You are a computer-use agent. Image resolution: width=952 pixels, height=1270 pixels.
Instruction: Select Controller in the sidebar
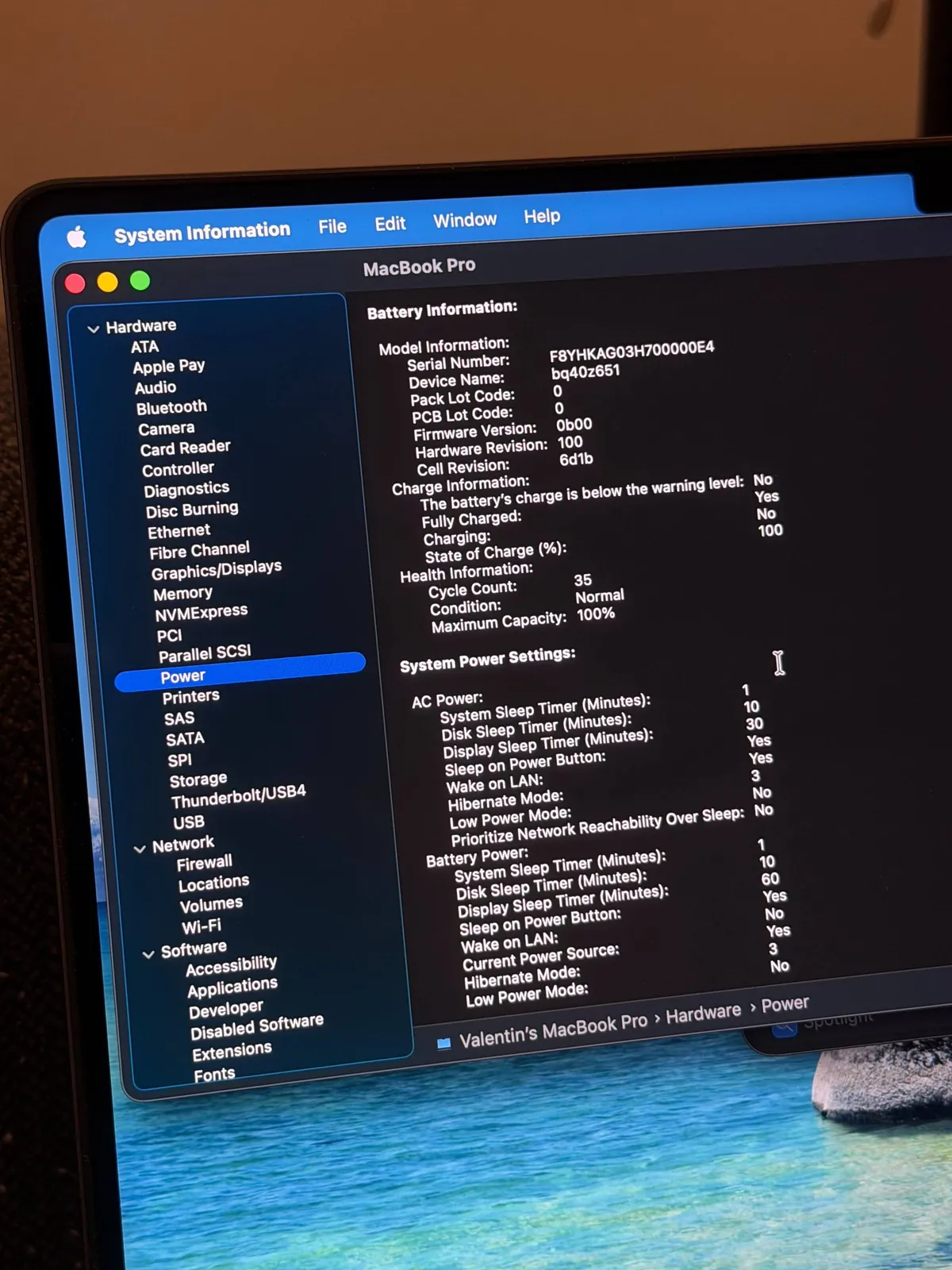178,469
